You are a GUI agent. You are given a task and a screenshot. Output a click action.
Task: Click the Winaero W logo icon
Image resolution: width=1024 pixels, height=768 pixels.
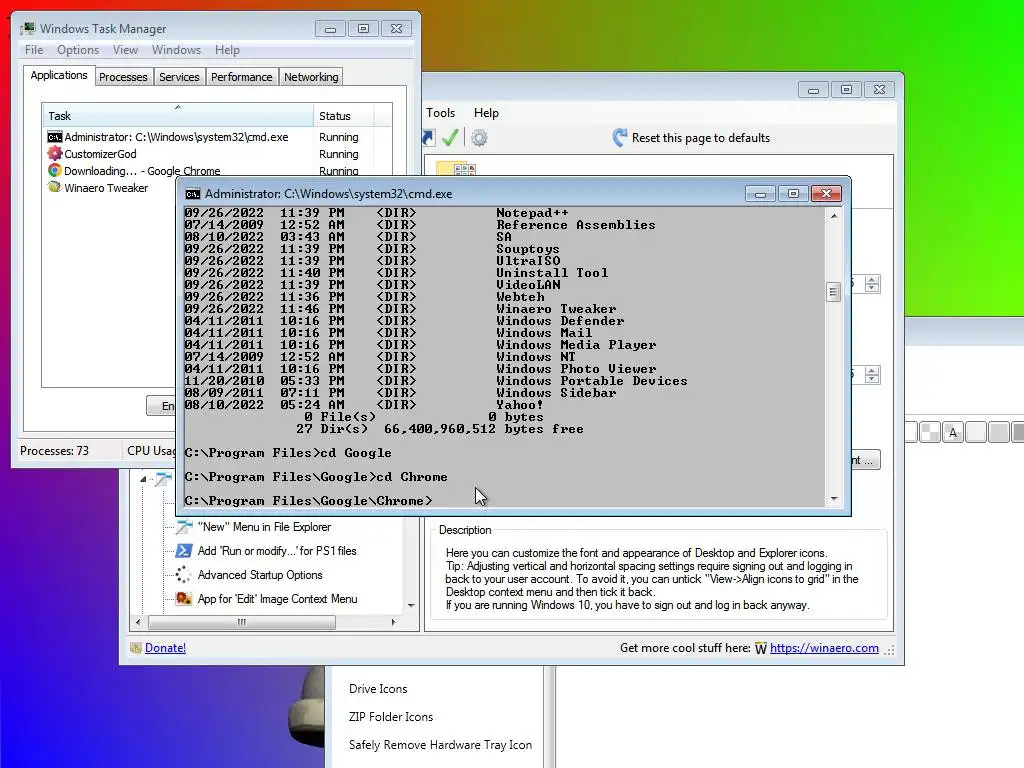[x=761, y=648]
